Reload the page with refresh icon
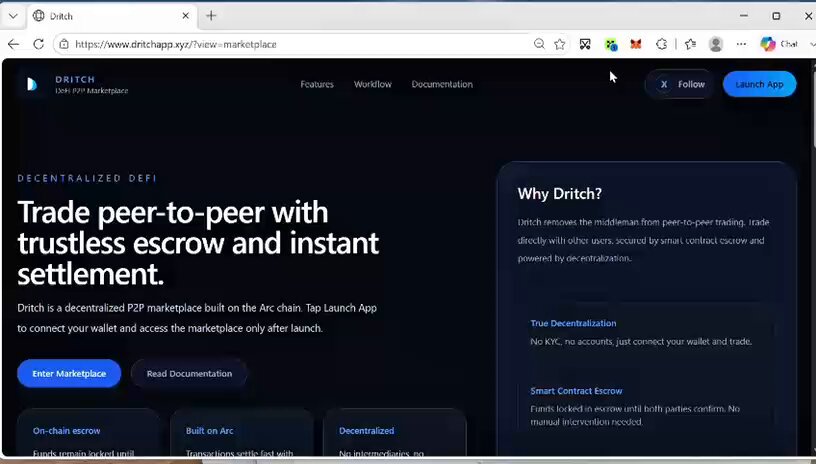This screenshot has width=816, height=464. 39,44
